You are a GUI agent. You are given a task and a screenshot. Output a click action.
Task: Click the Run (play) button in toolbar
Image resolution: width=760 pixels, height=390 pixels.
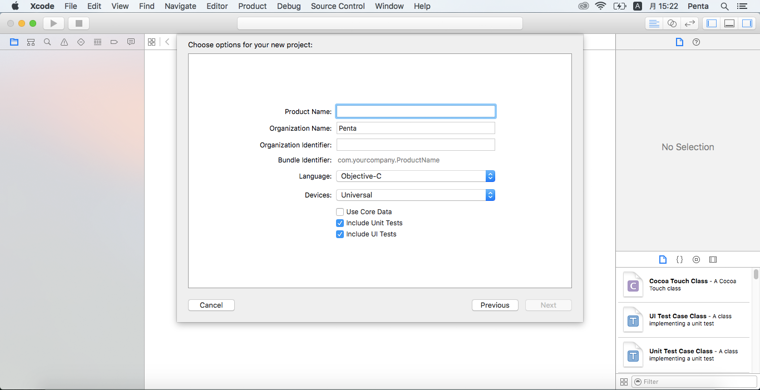[54, 23]
